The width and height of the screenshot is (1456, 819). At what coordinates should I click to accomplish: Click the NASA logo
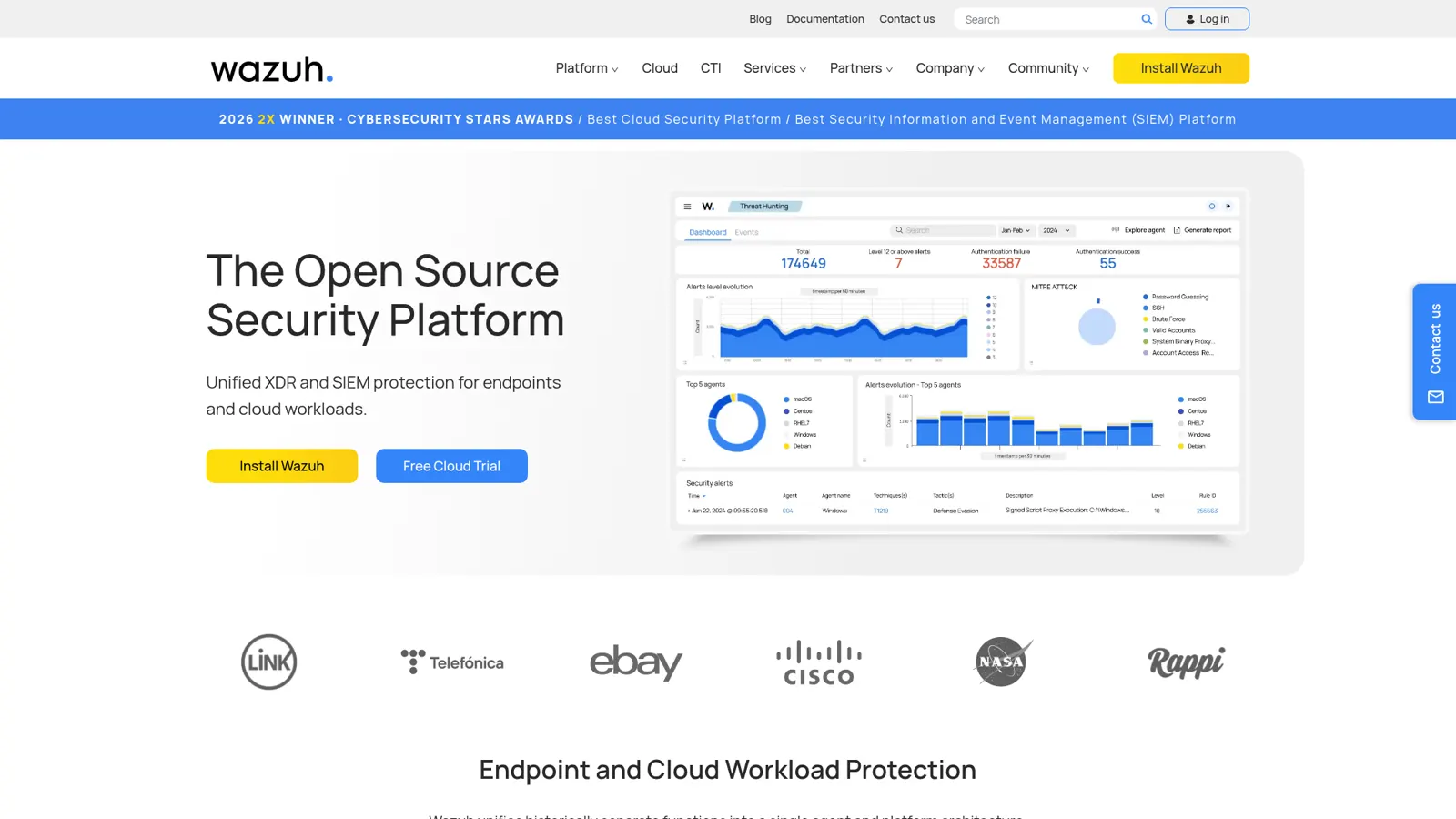coord(1003,662)
